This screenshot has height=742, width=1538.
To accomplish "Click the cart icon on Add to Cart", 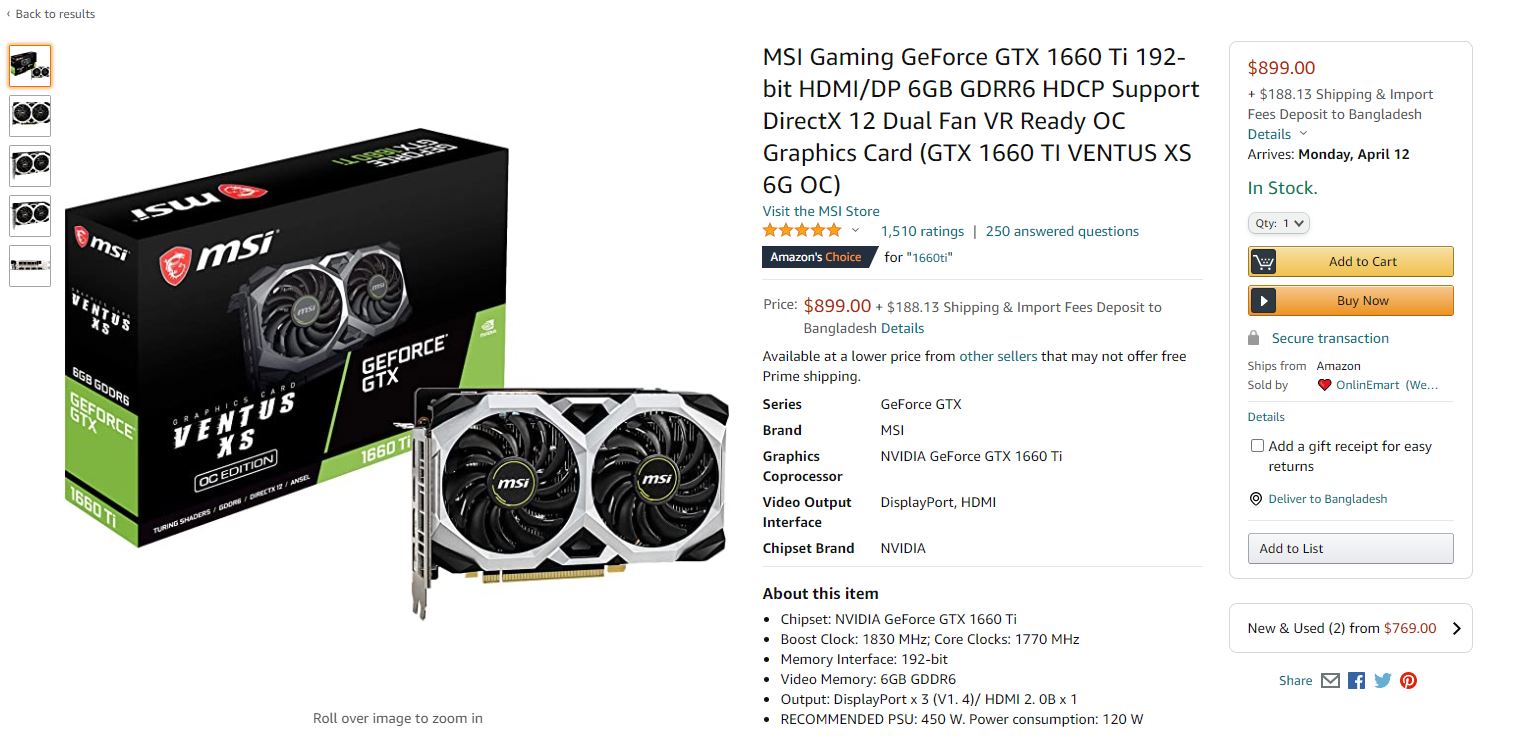I will (1264, 262).
